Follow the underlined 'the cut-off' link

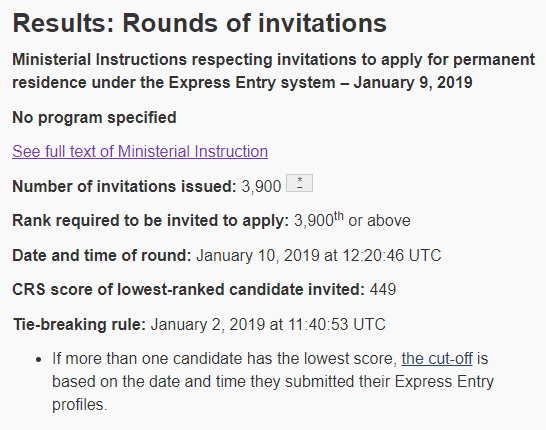click(x=437, y=359)
